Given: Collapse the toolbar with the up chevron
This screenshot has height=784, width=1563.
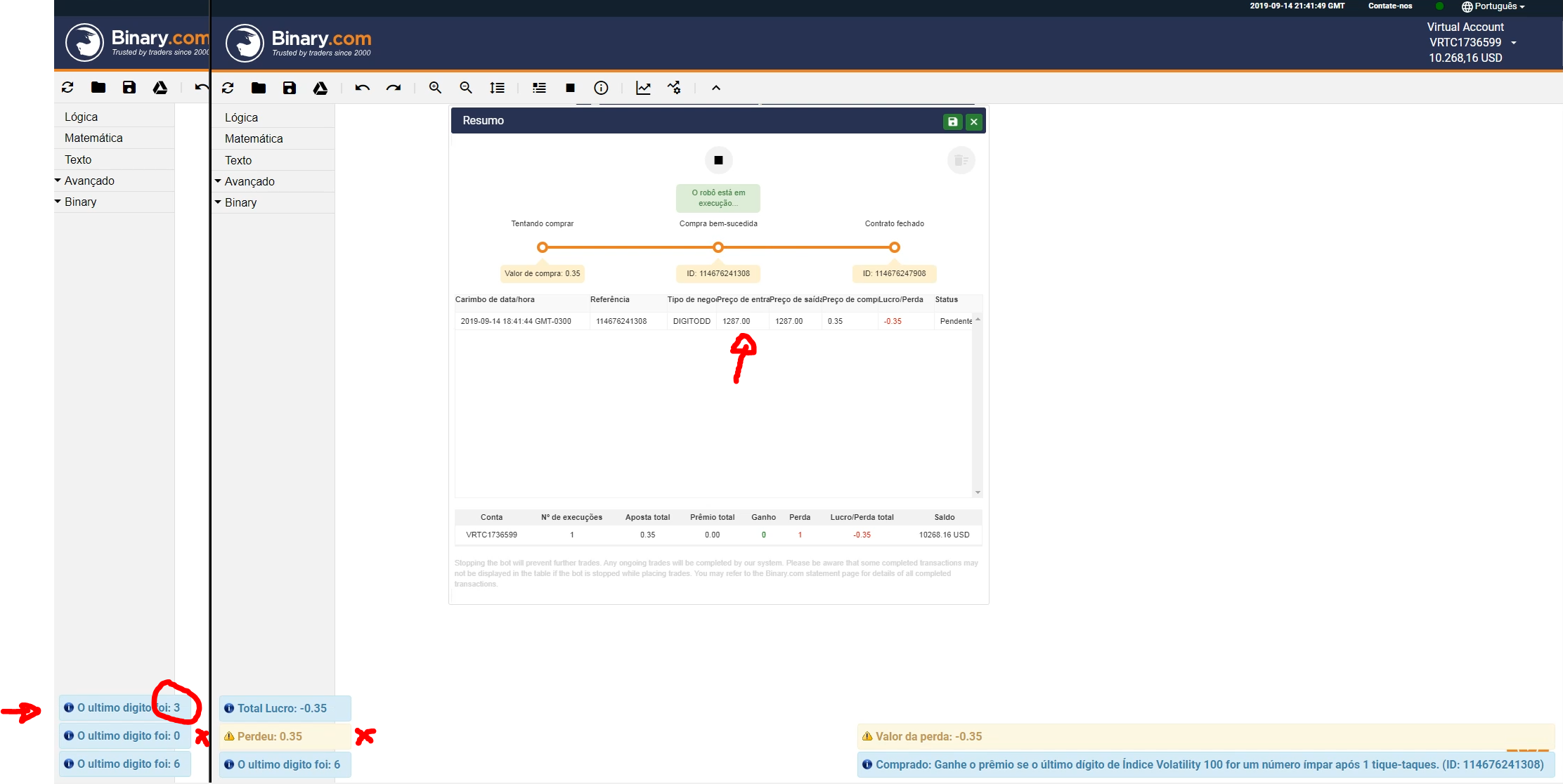Looking at the screenshot, I should coord(716,88).
